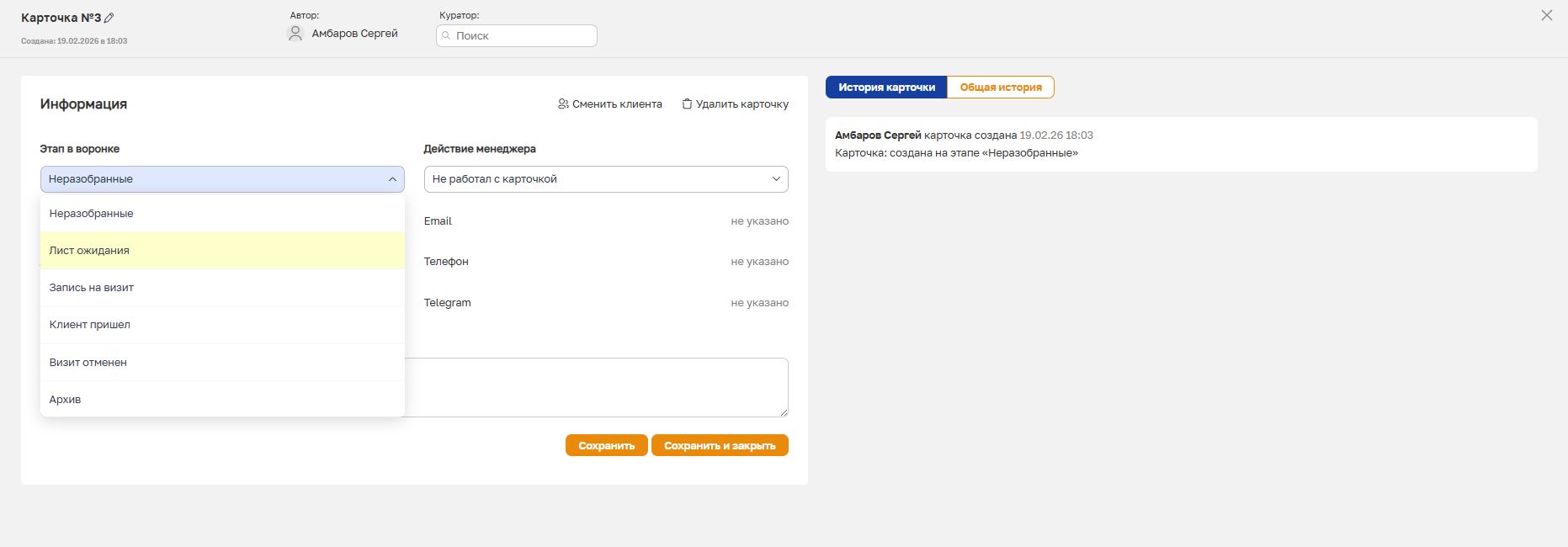Switch to the История карточки tab
This screenshot has height=547, width=1568.
pyautogui.click(x=886, y=88)
